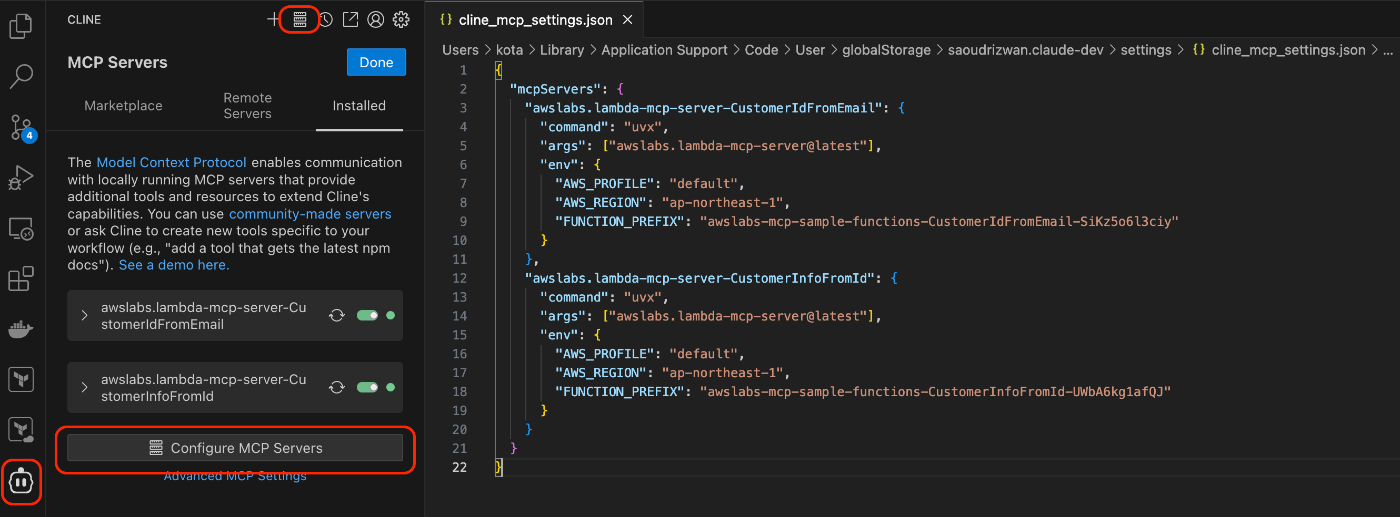Click the Configure MCP Servers button
This screenshot has width=1400, height=517.
tap(235, 448)
